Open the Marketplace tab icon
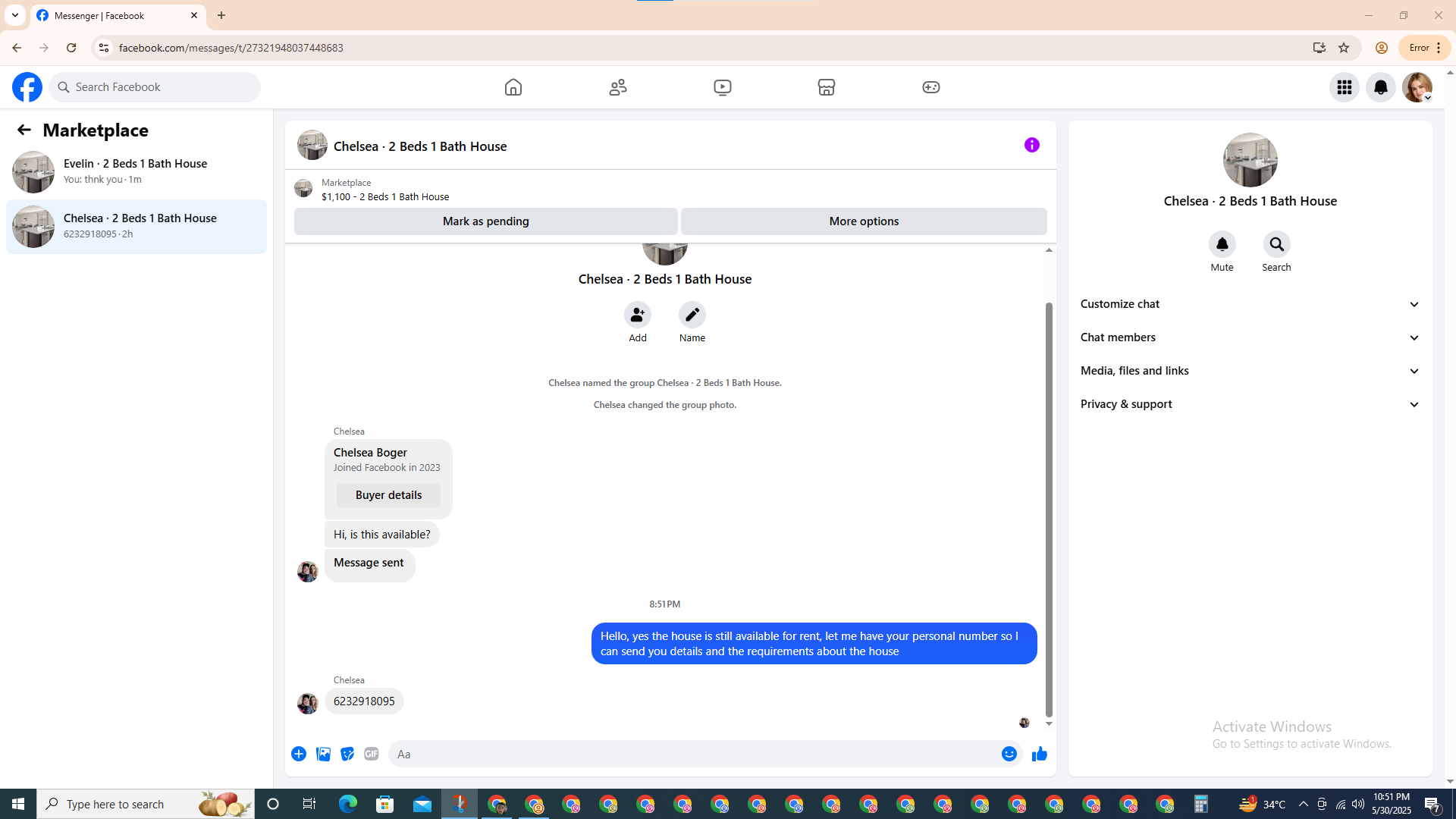This screenshot has height=819, width=1456. tap(827, 87)
